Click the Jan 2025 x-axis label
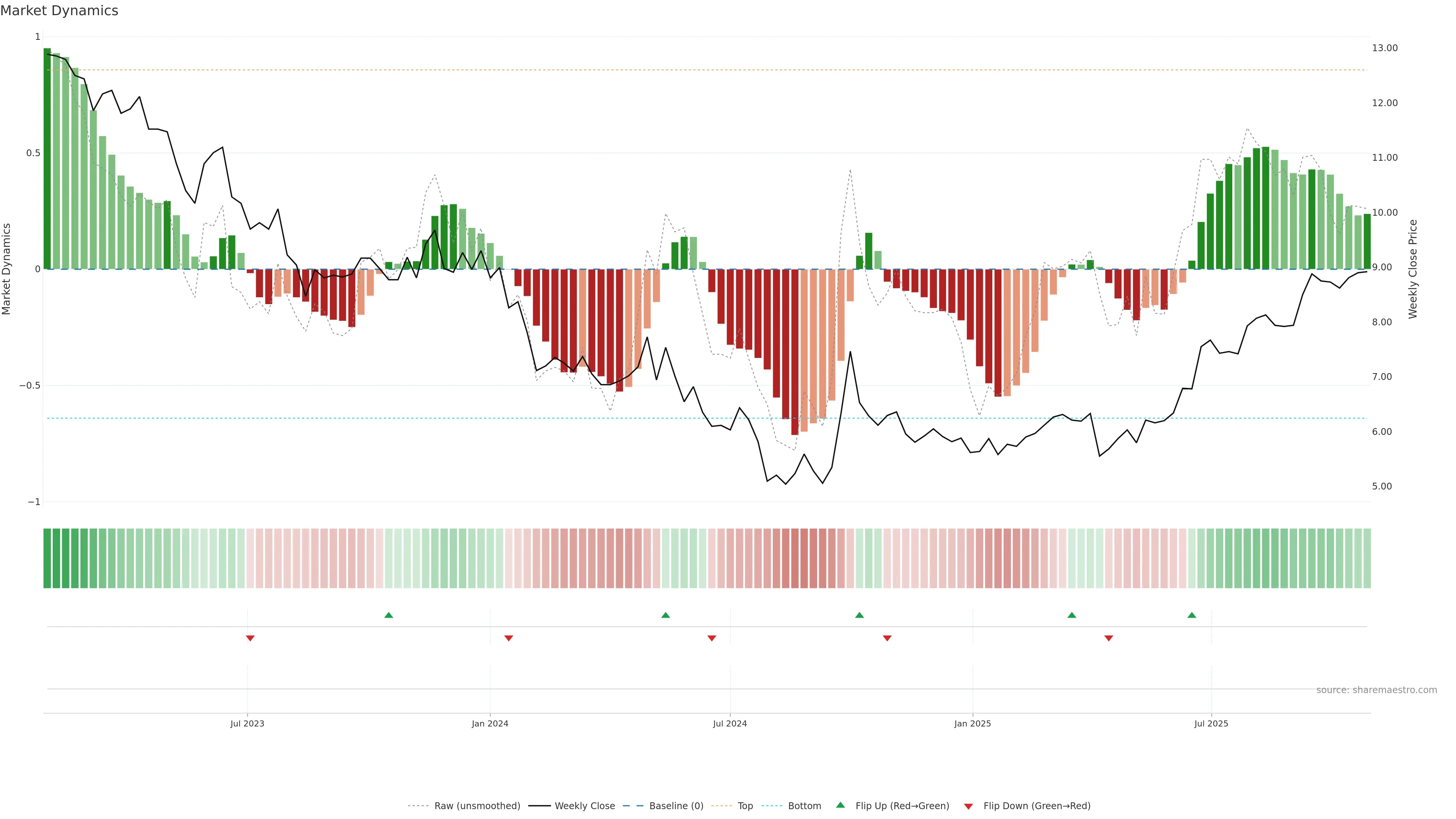 pos(972,723)
